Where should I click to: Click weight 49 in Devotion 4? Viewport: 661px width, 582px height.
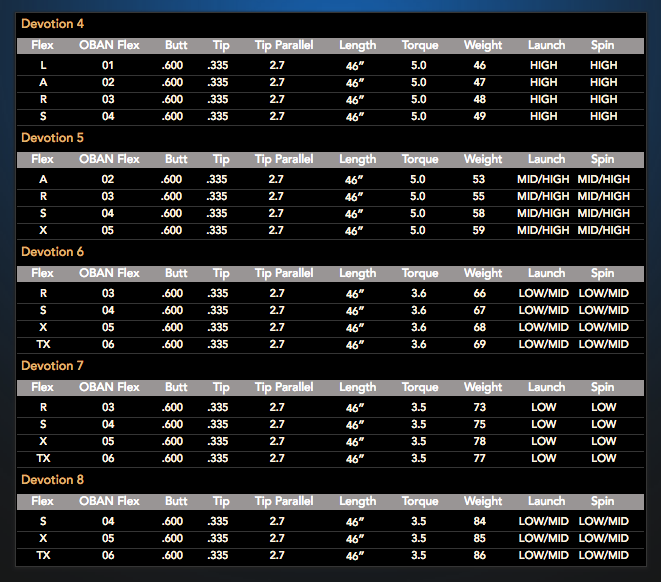(x=479, y=116)
